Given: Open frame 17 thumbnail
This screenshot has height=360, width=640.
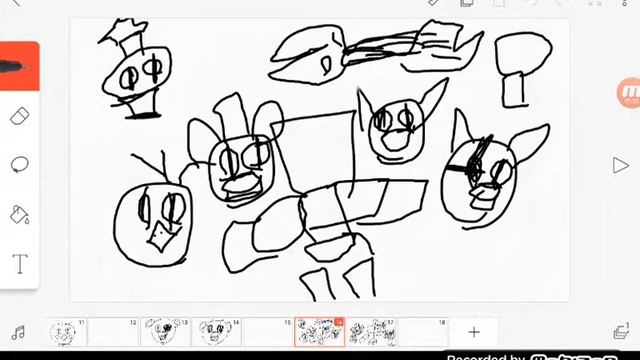Looking at the screenshot, I should click(371, 332).
